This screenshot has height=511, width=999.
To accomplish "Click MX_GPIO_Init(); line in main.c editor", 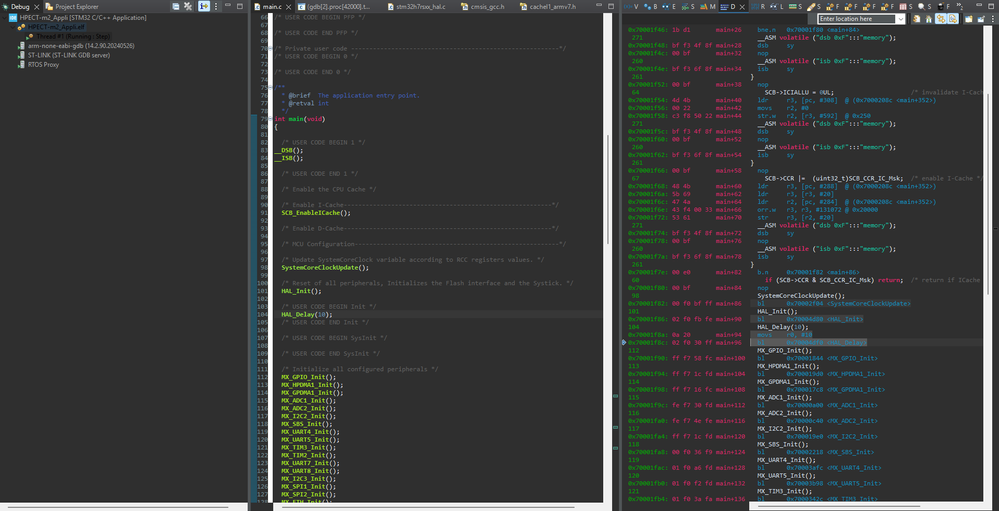I will click(x=308, y=377).
